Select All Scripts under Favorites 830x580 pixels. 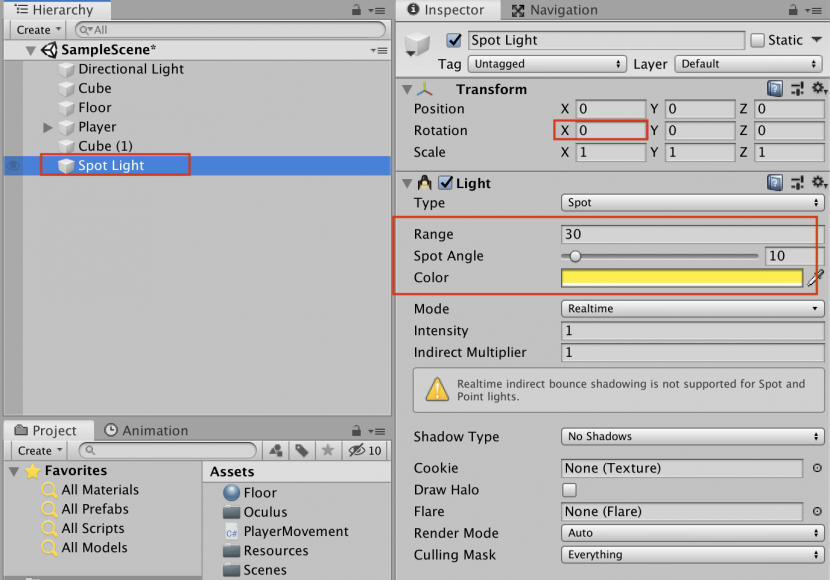pos(95,528)
